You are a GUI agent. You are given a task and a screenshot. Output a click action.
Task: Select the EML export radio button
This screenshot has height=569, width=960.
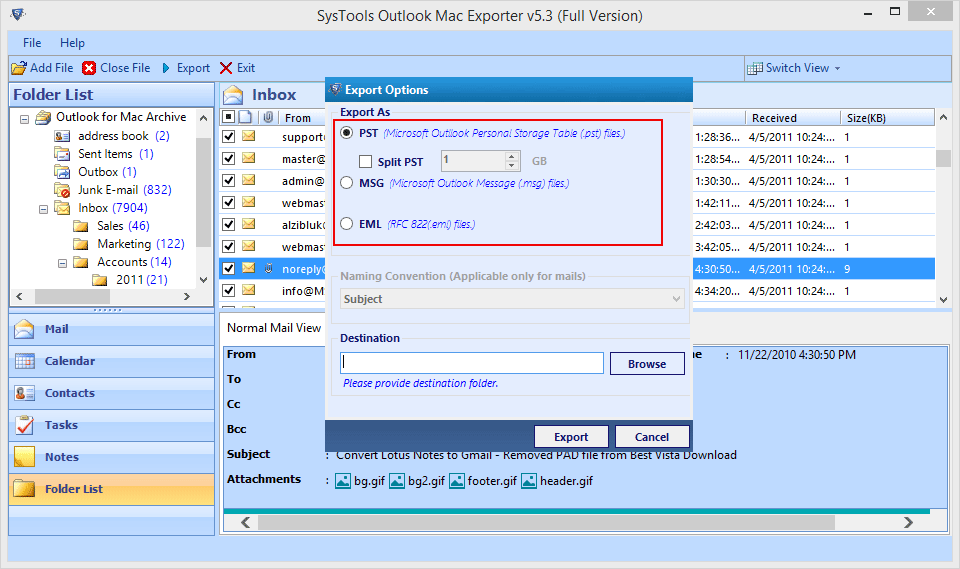[x=347, y=224]
